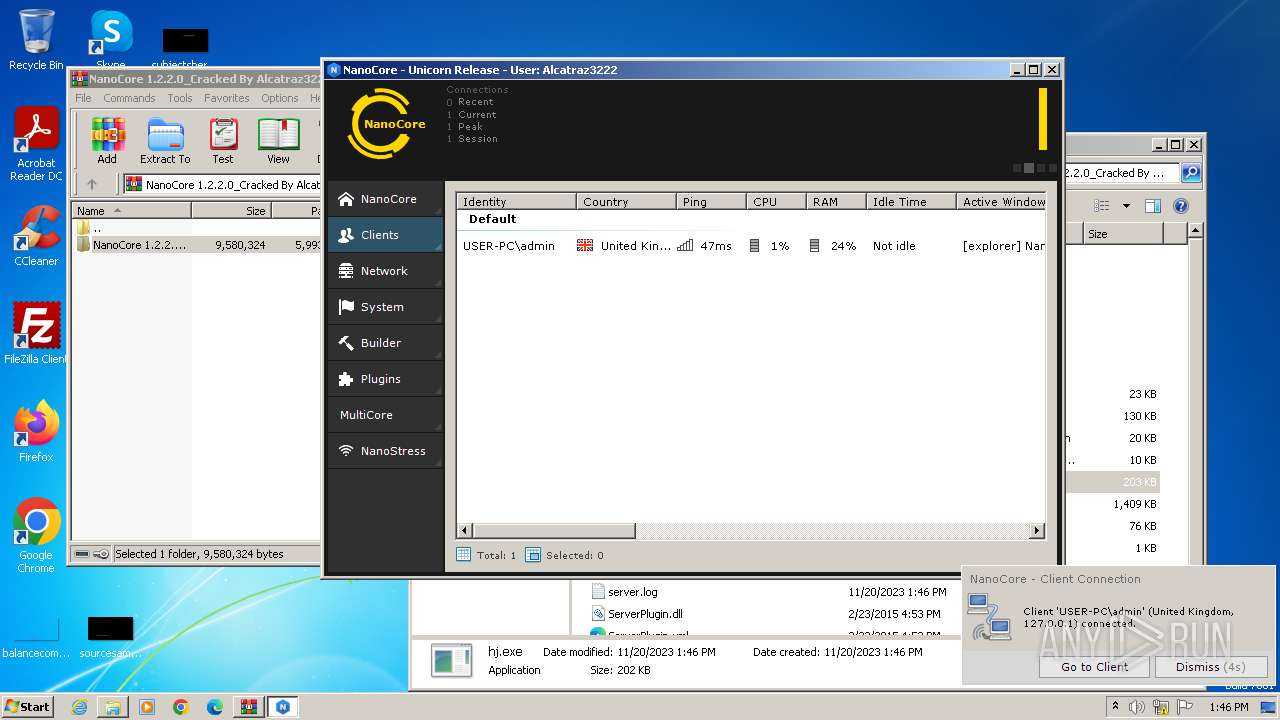This screenshot has width=1280, height=720.
Task: Select ServerPlugin.dll file in Explorer
Action: (636, 614)
